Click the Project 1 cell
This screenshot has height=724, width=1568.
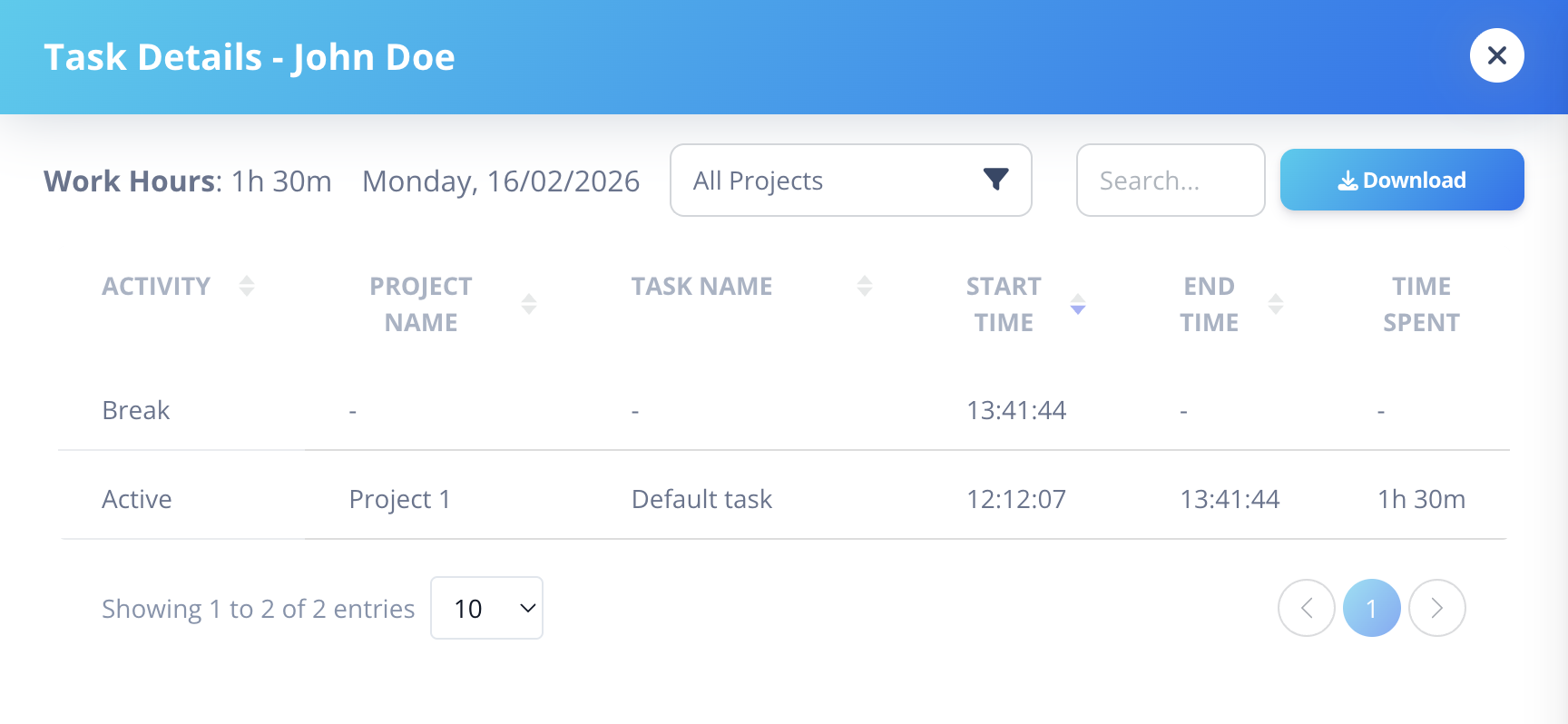(400, 499)
